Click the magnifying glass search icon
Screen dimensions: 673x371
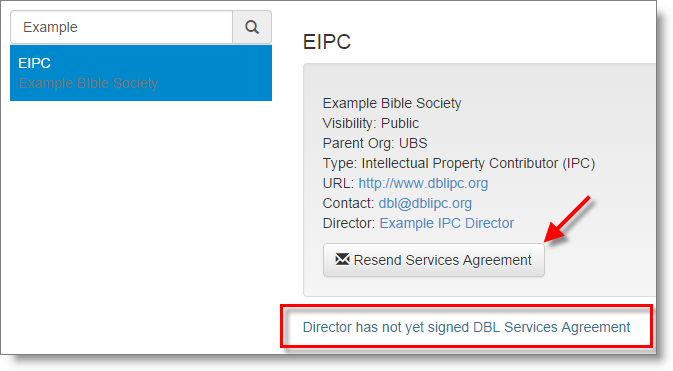click(x=252, y=27)
